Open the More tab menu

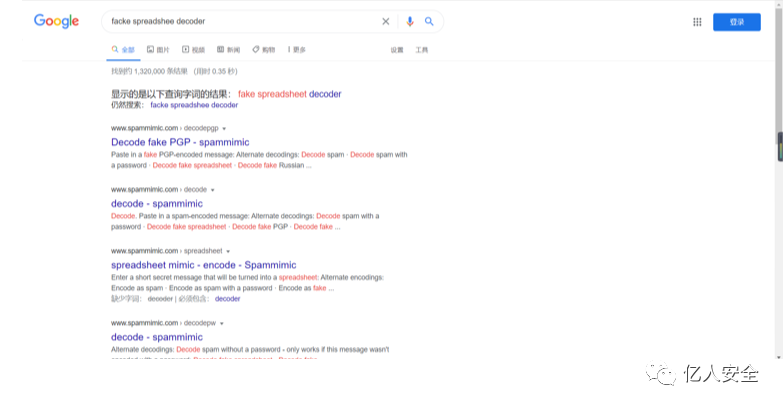click(296, 50)
